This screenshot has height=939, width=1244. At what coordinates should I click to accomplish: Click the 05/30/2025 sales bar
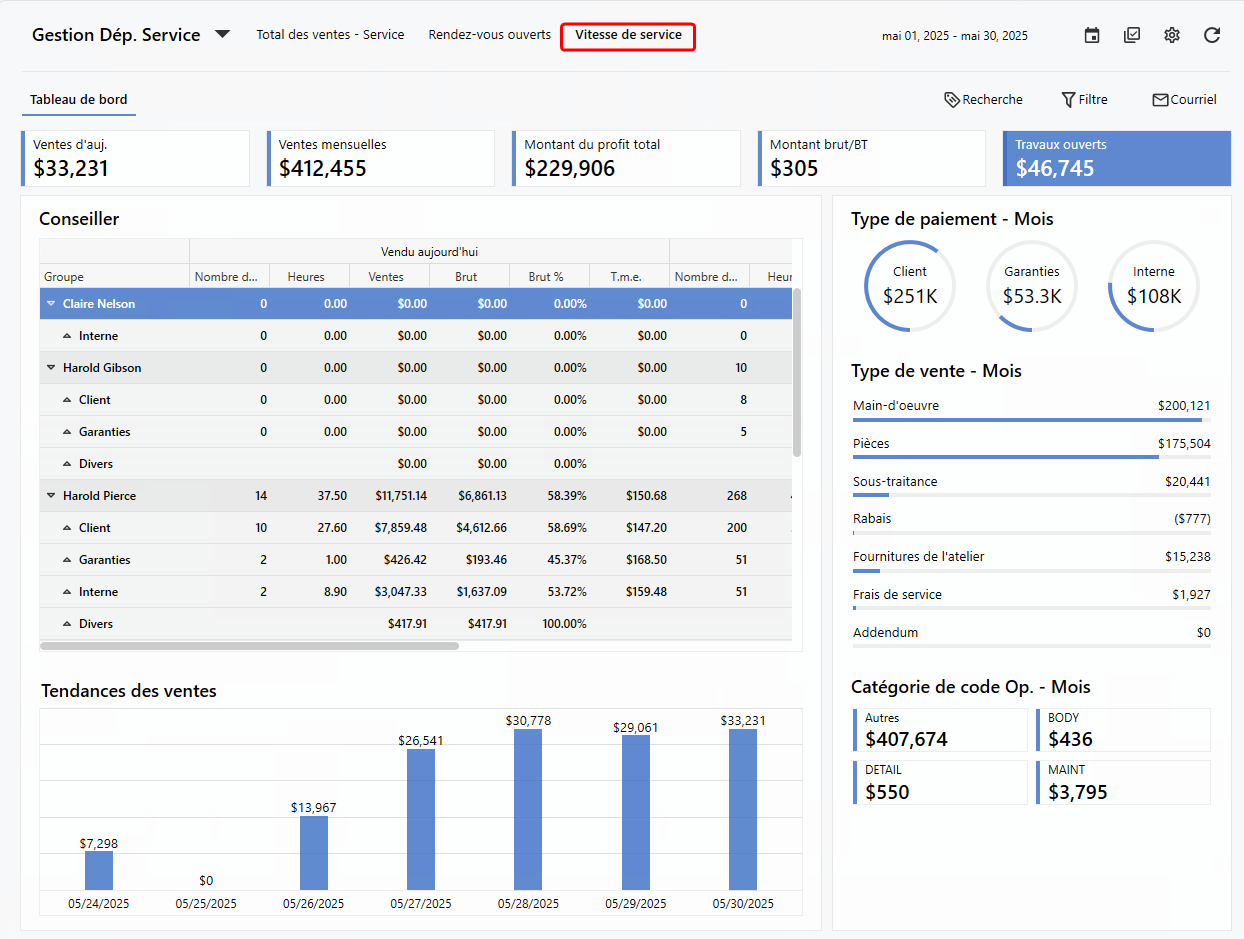click(743, 808)
